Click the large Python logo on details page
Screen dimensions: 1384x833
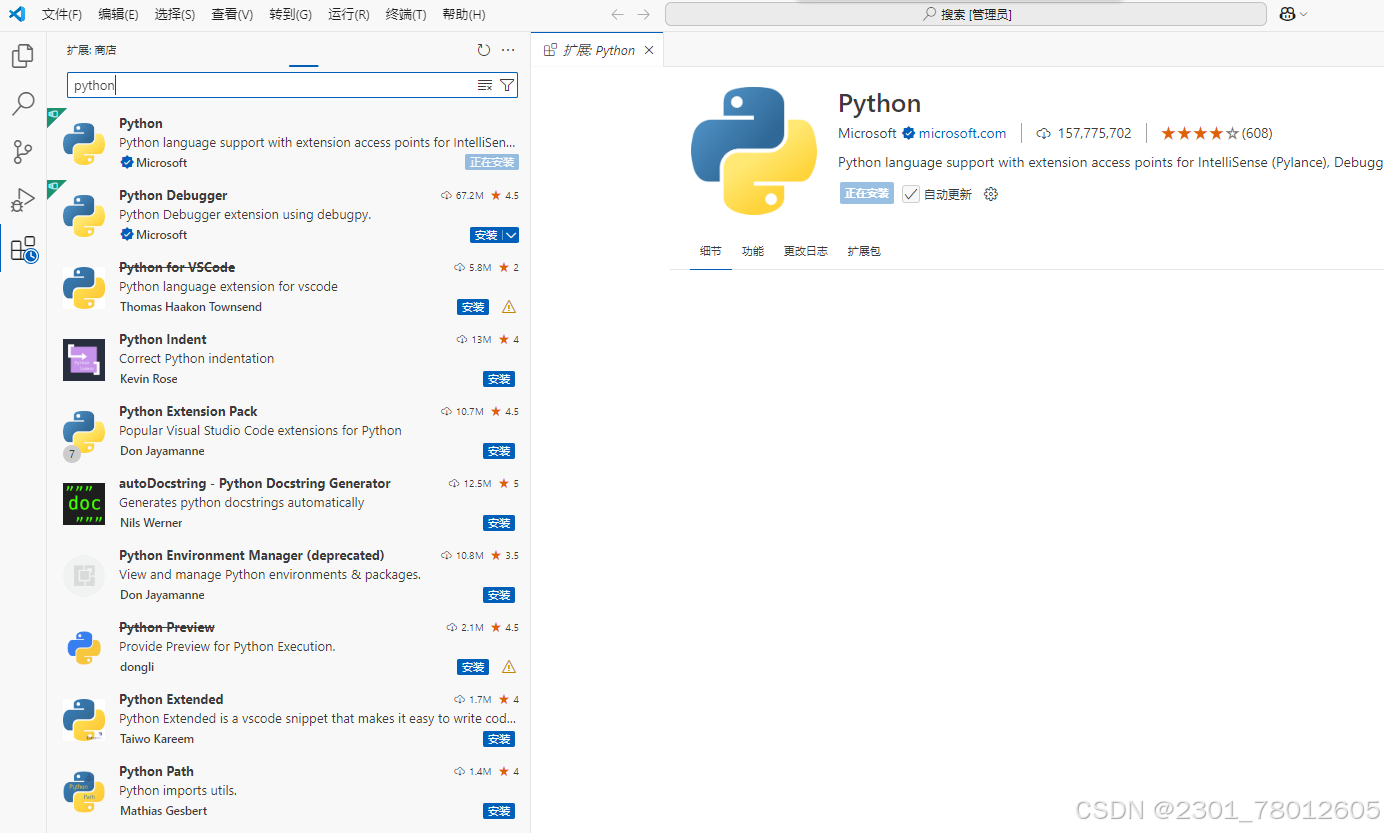point(754,151)
